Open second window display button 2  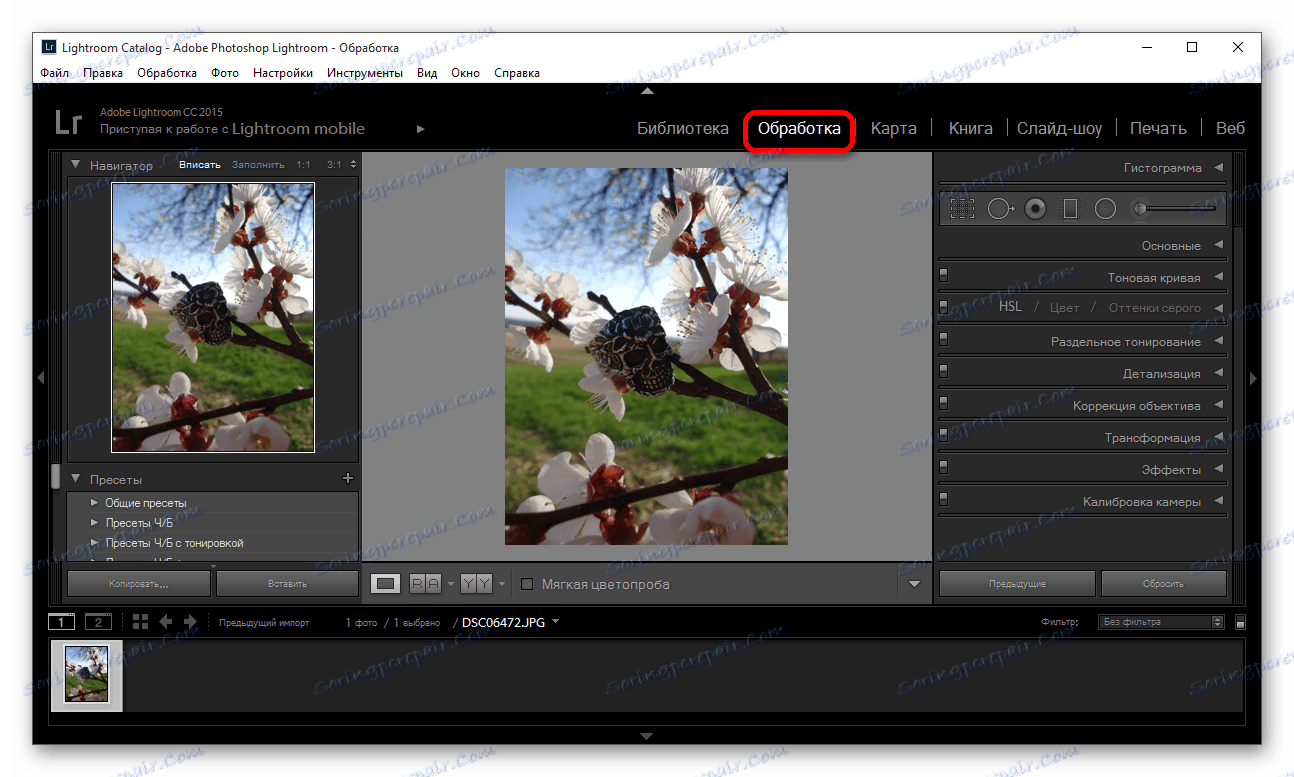[98, 622]
